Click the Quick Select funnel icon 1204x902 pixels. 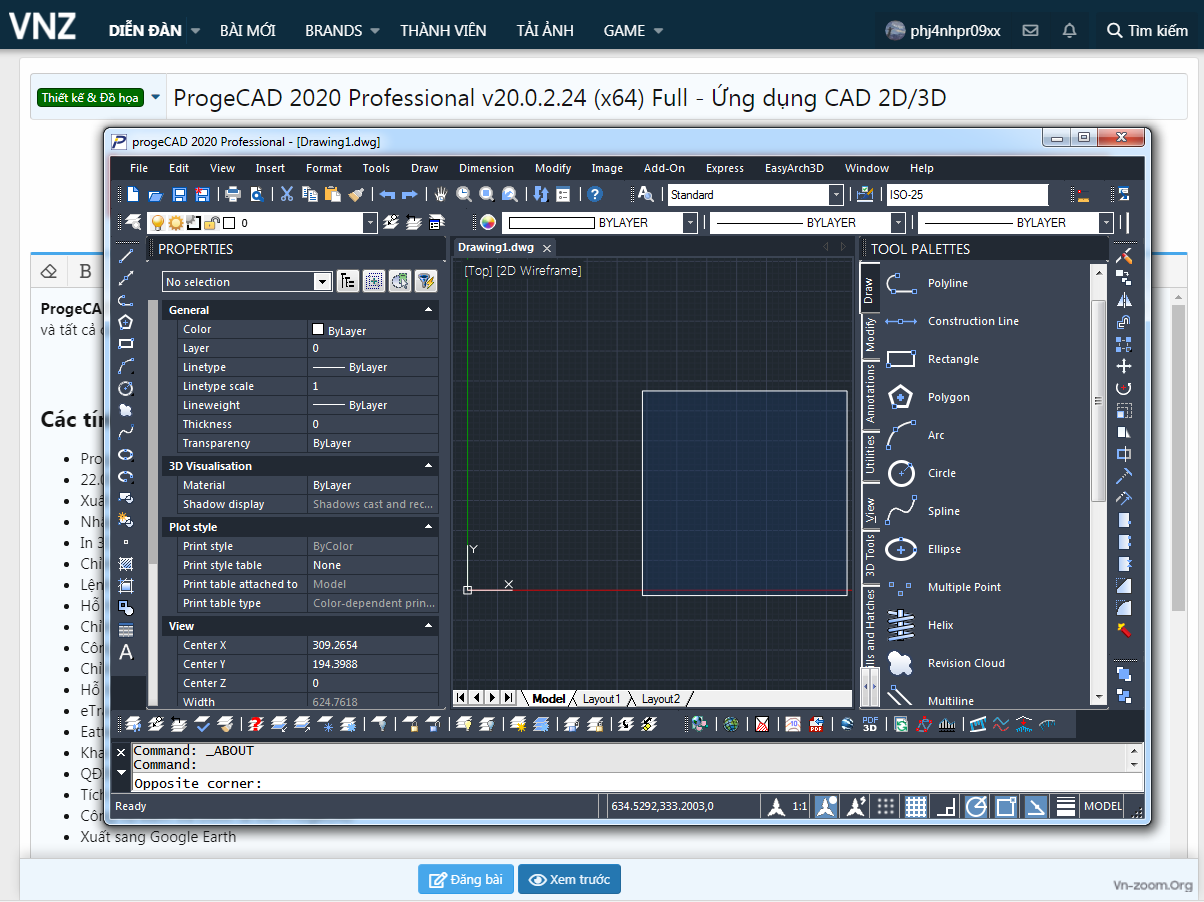point(426,282)
